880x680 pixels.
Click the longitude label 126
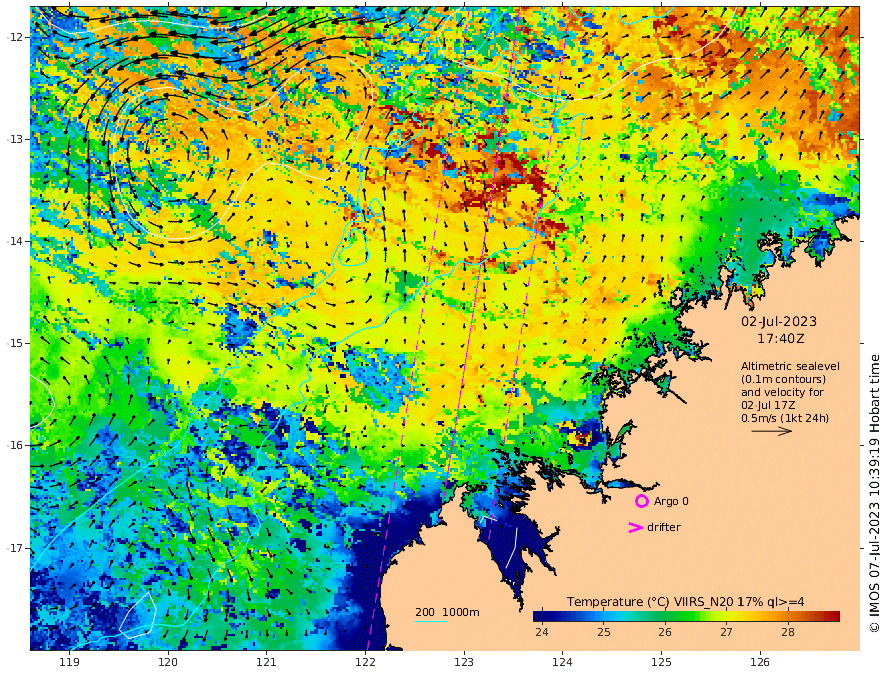click(760, 663)
